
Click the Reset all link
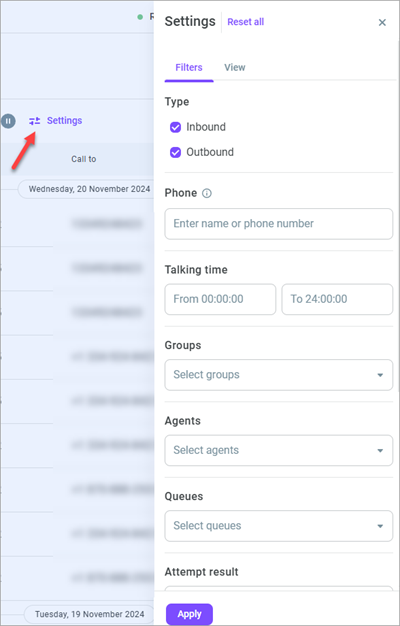(246, 22)
